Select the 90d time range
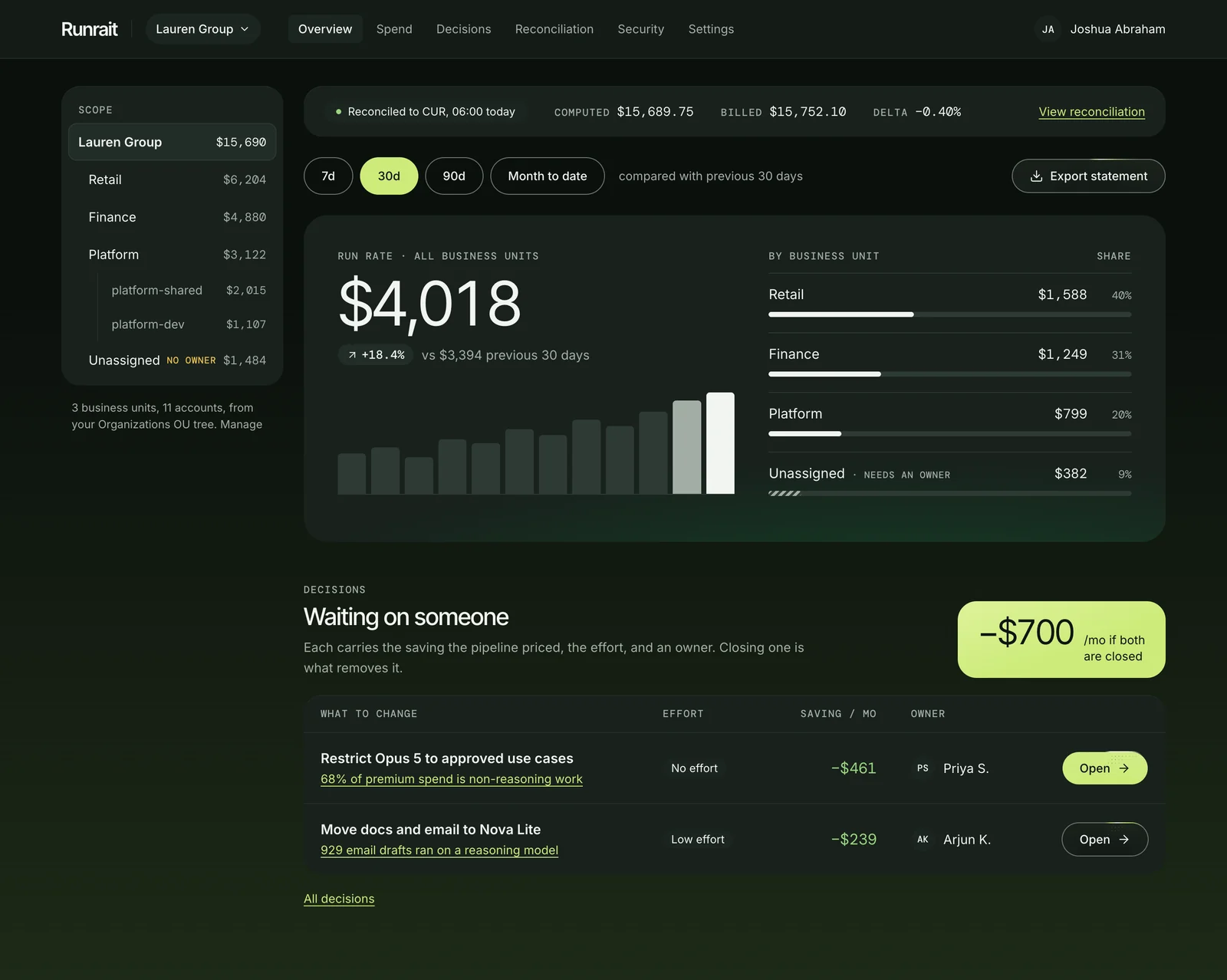Screen dimensions: 1227x980 point(454,176)
